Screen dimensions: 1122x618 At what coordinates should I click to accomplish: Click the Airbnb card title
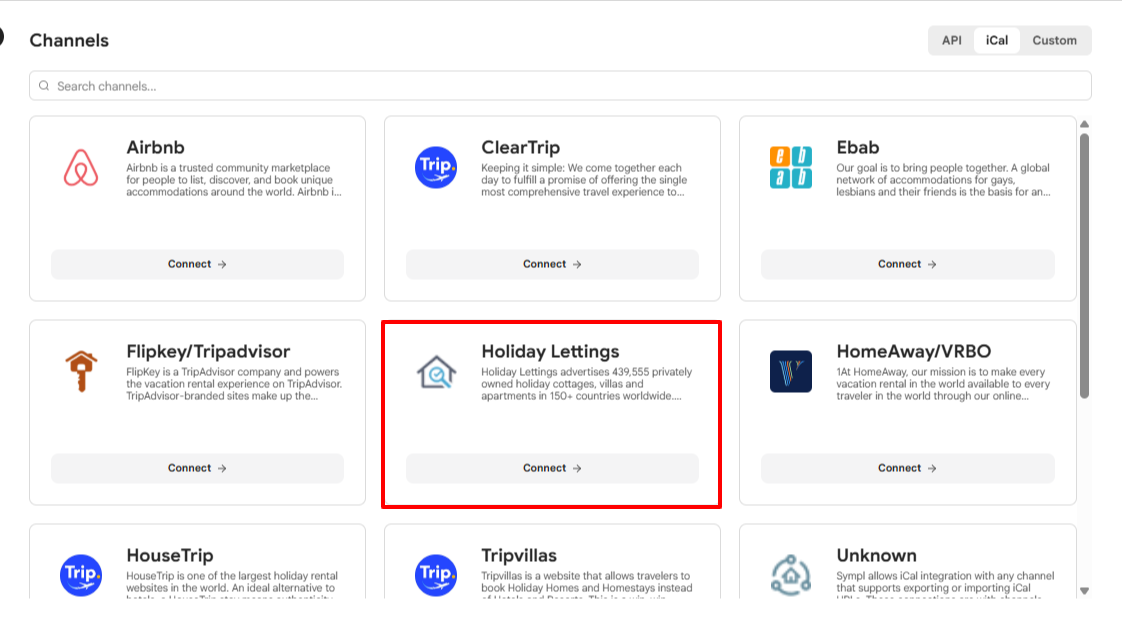[x=155, y=147]
